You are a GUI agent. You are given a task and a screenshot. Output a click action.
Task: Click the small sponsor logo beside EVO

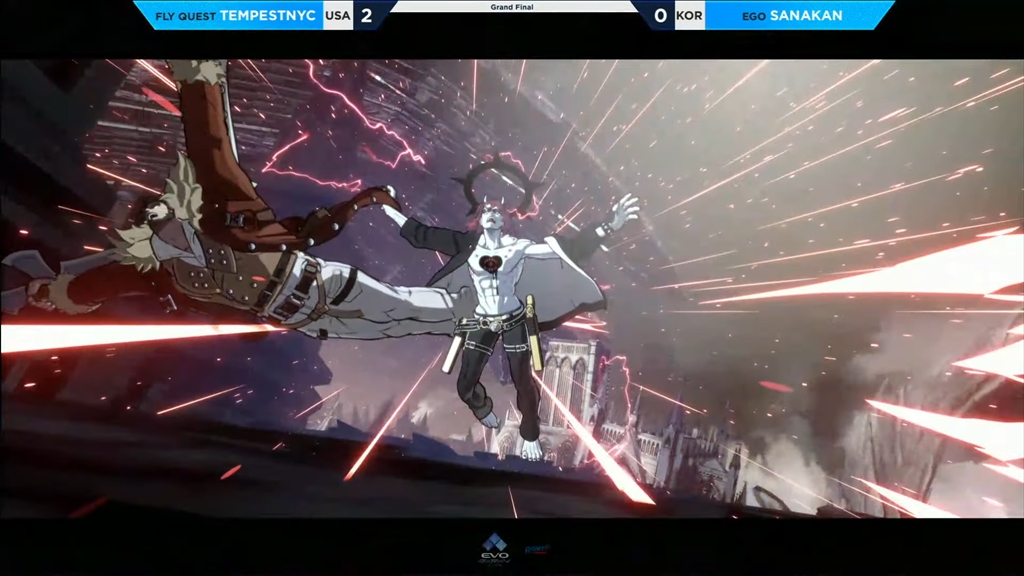point(537,549)
